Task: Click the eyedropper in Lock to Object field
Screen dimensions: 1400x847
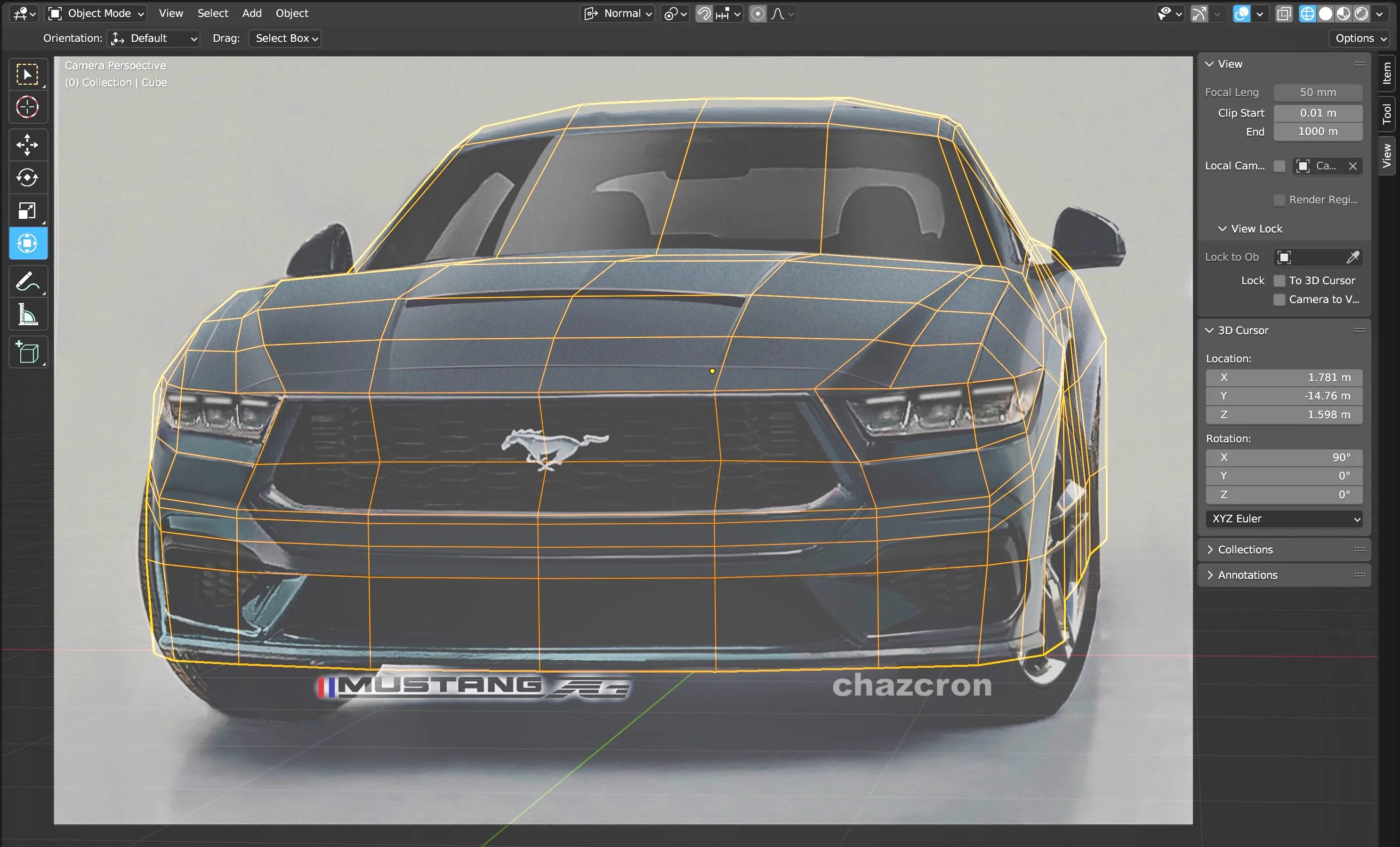Action: click(x=1352, y=257)
